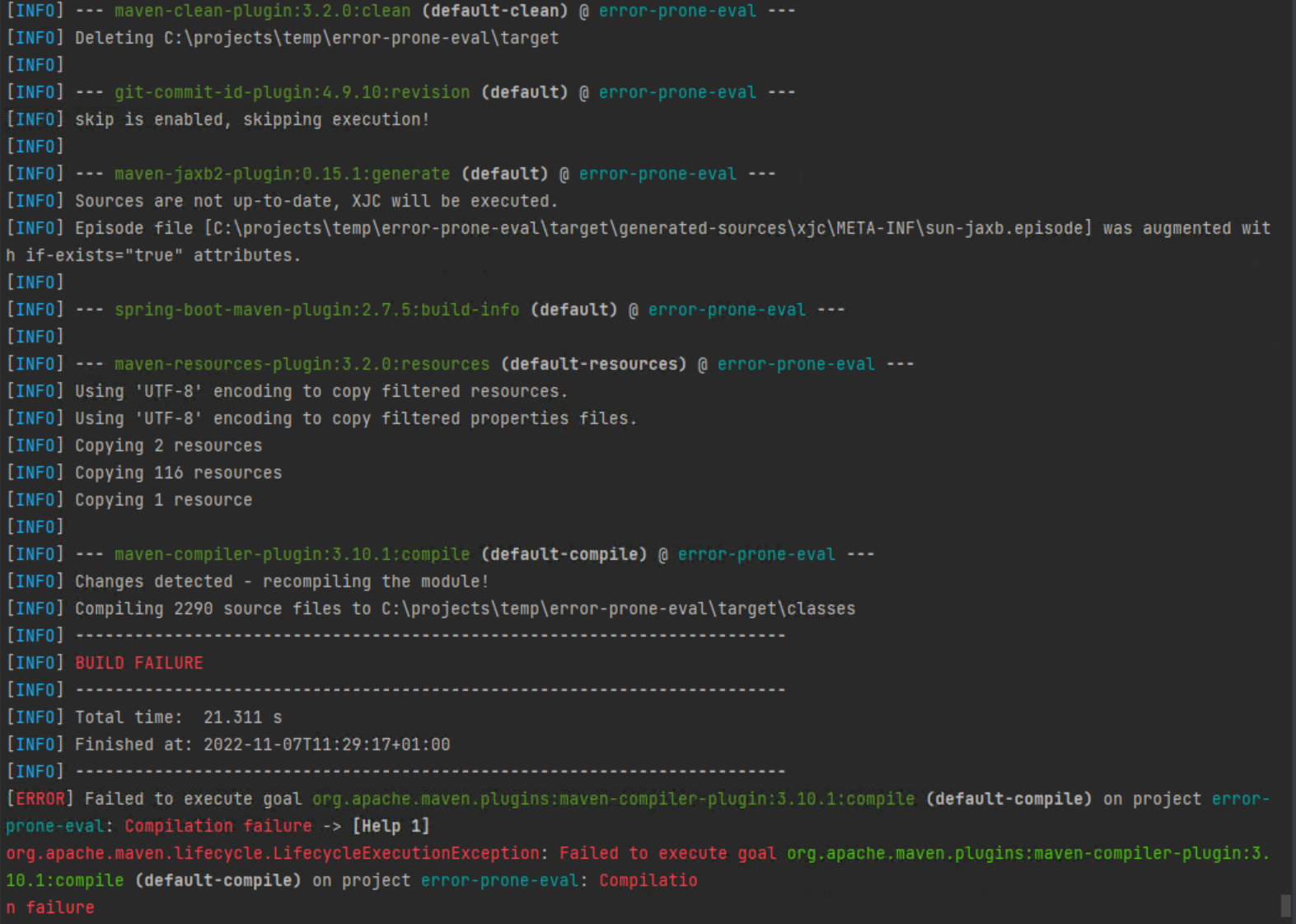Click the [Help 1] reference
The image size is (1296, 924).
391,826
